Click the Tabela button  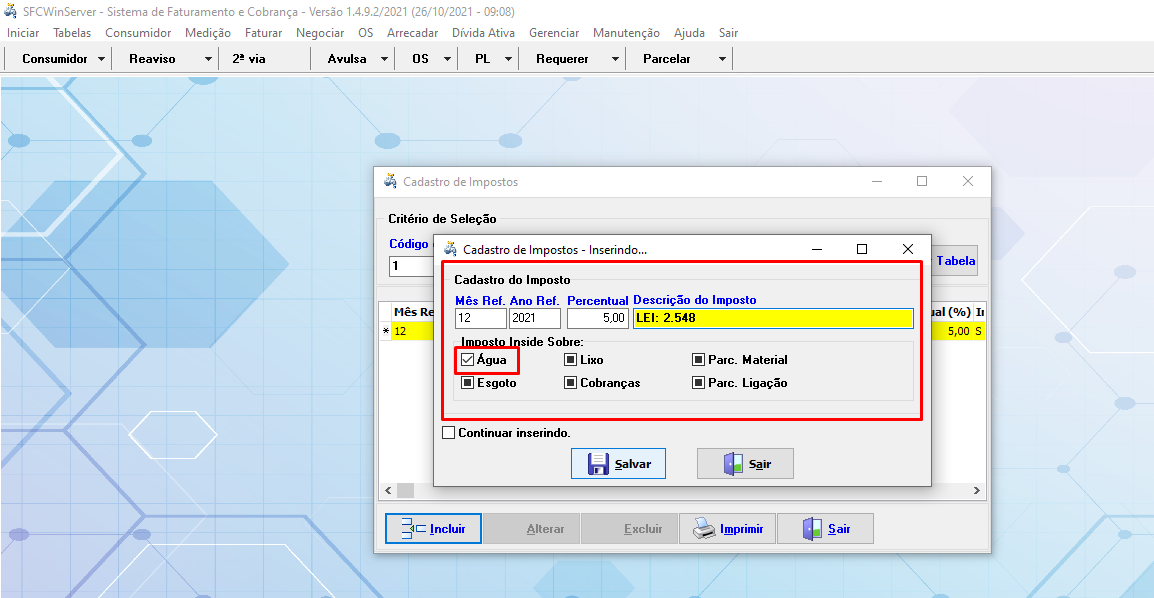pyautogui.click(x=955, y=261)
